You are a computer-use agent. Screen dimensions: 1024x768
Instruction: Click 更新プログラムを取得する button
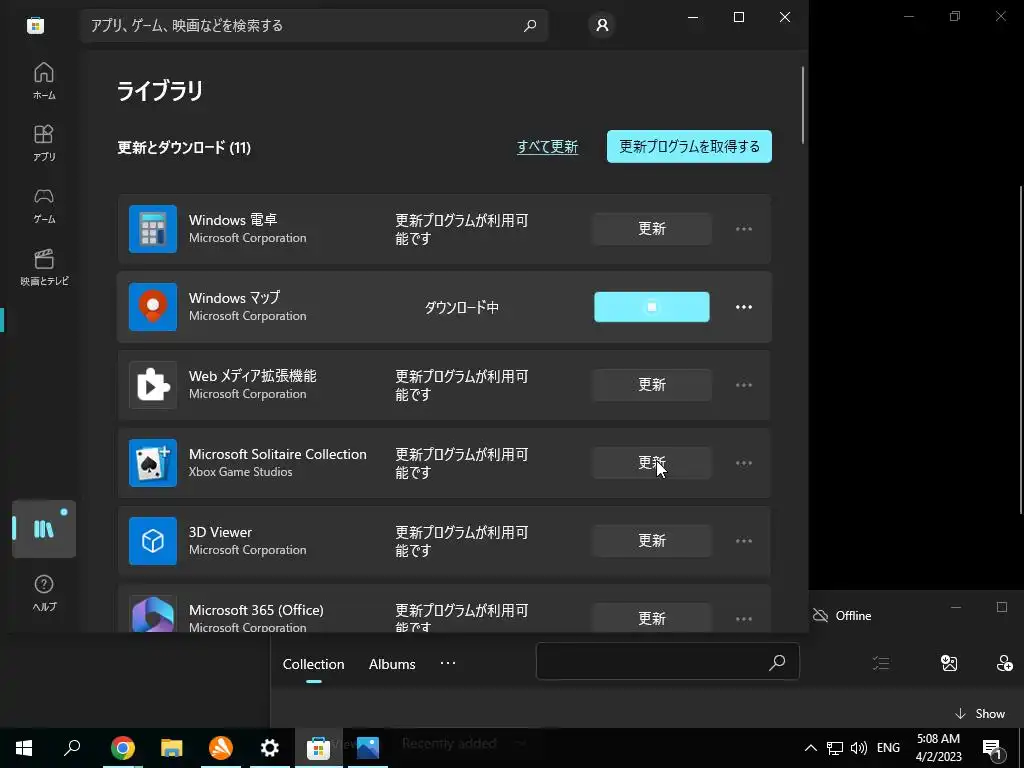689,146
